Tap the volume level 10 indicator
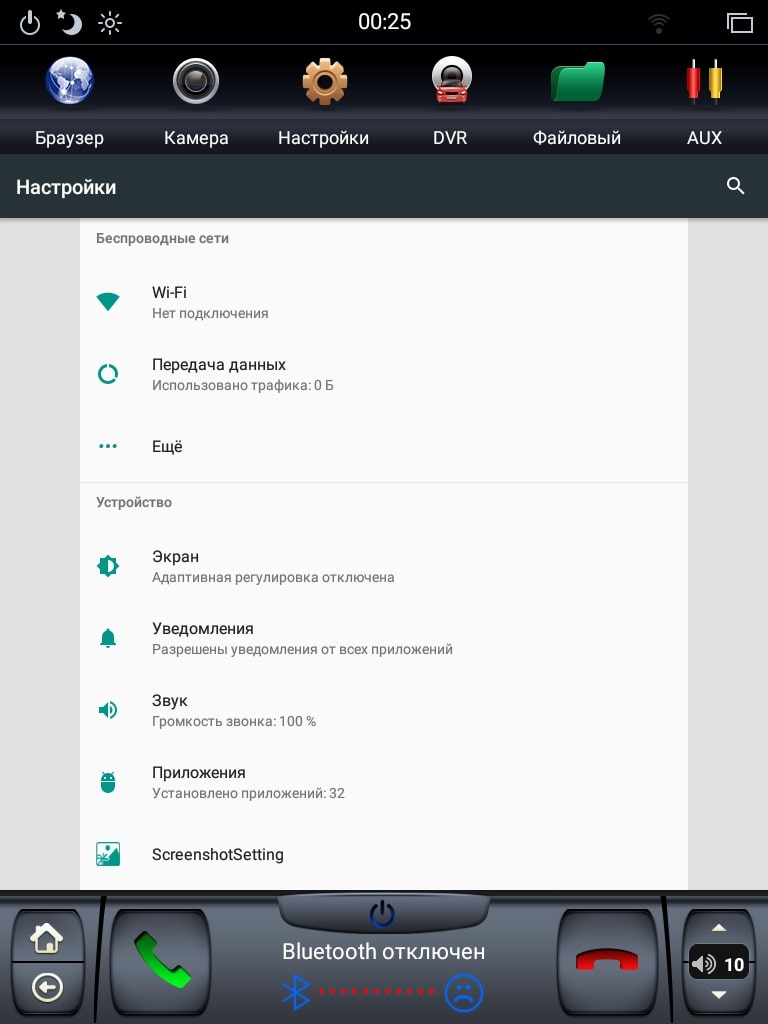 [718, 963]
